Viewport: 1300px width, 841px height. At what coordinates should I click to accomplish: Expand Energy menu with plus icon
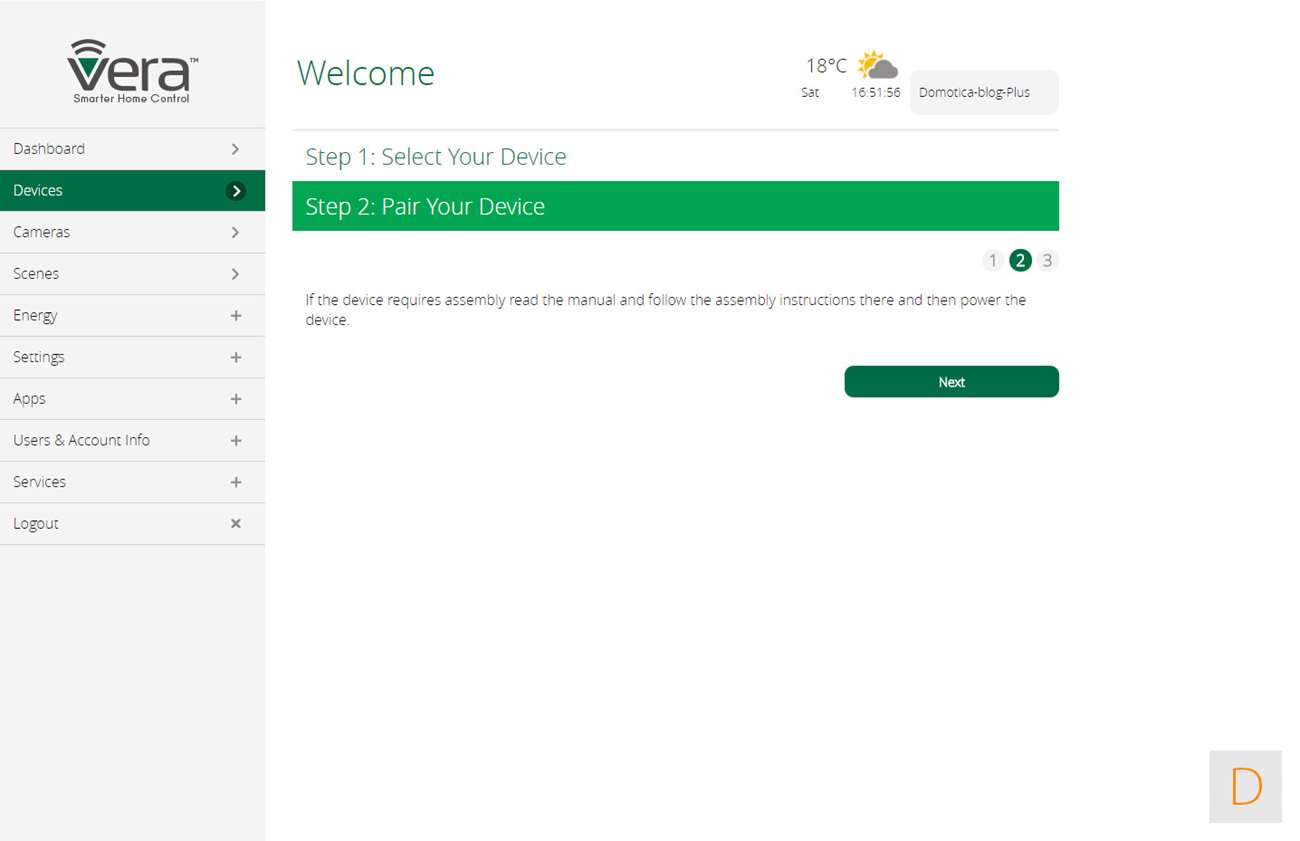[236, 316]
